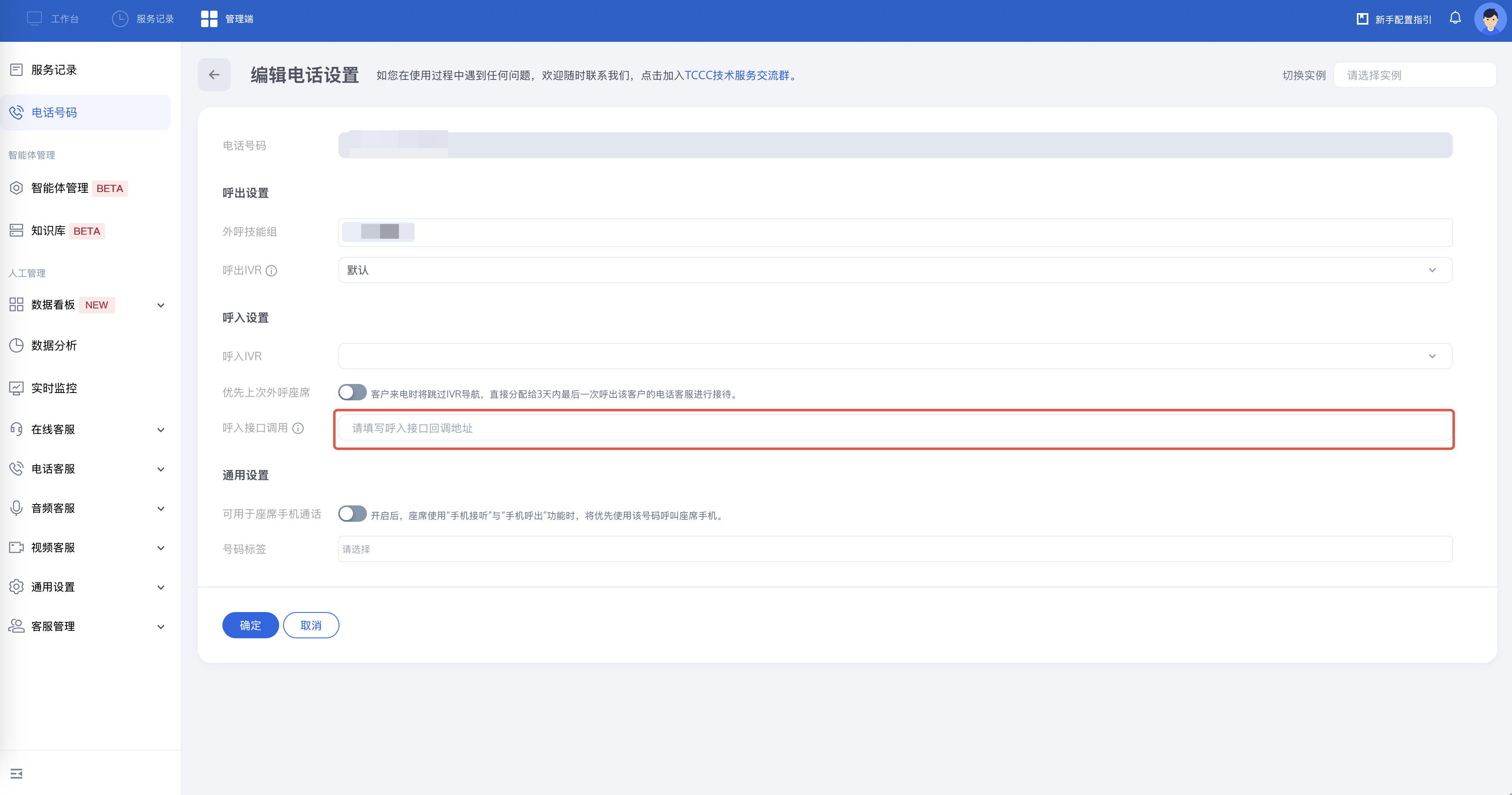
Task: Open 数据分析 in the sidebar
Action: pos(54,345)
